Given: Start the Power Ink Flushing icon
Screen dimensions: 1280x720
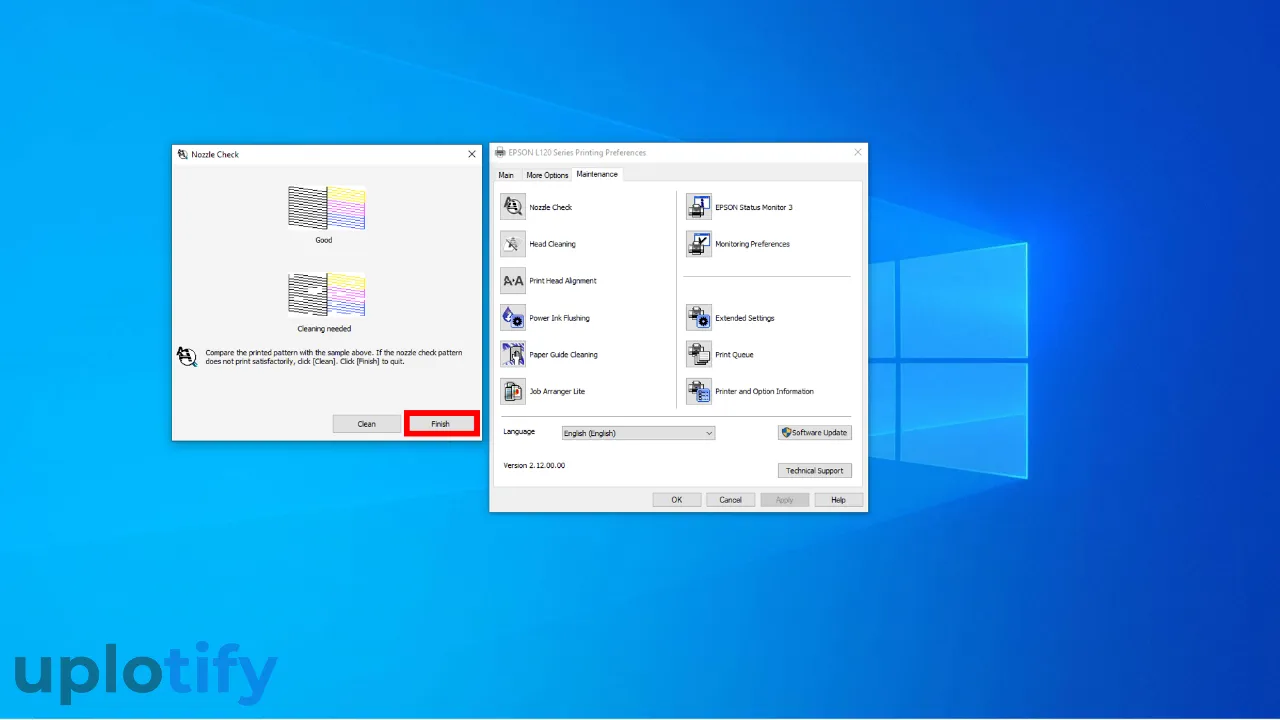Looking at the screenshot, I should click(x=513, y=318).
